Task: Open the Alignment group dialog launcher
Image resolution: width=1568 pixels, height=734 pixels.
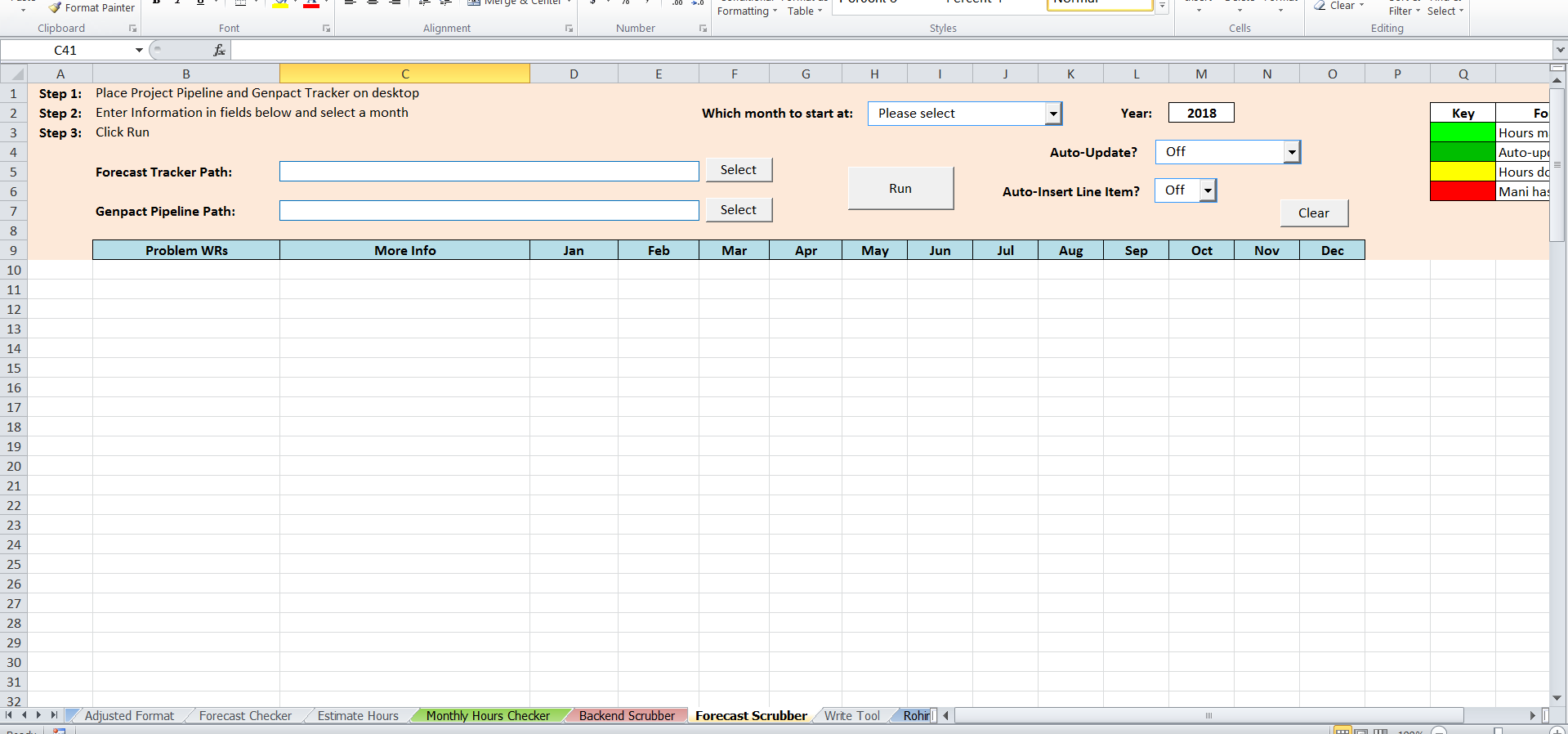Action: click(x=569, y=29)
